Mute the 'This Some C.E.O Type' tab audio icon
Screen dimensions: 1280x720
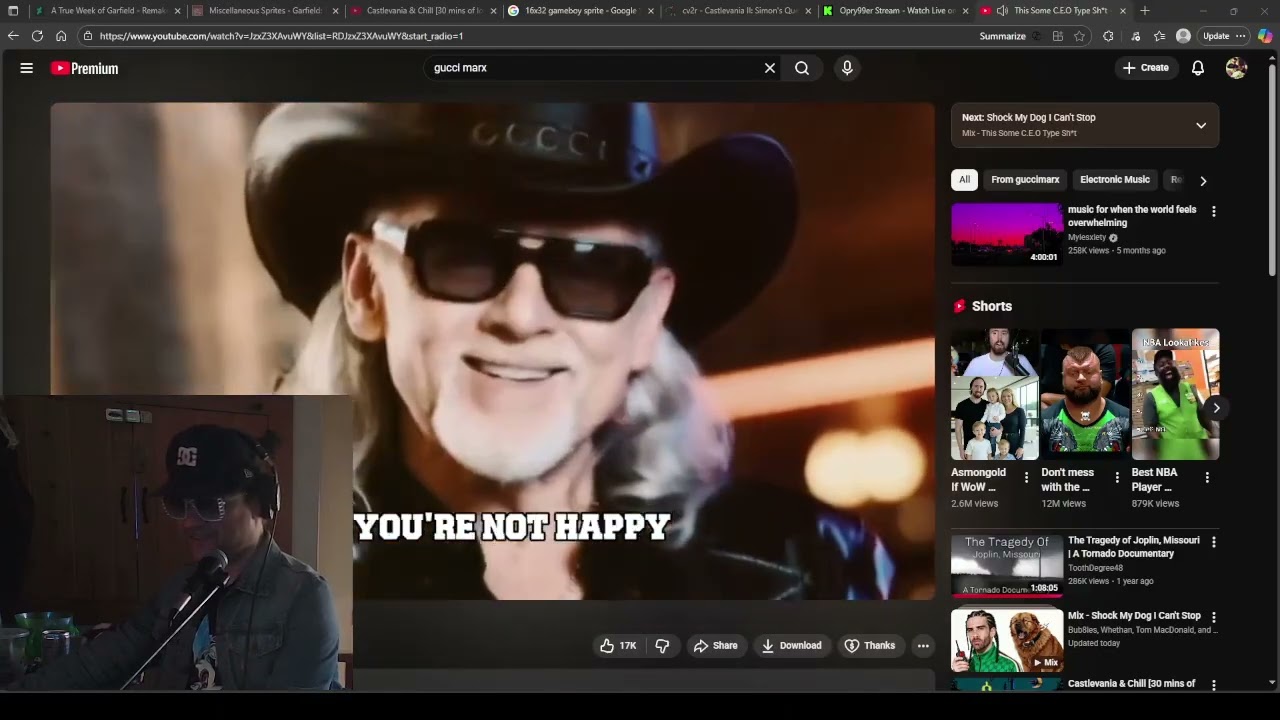(1002, 11)
